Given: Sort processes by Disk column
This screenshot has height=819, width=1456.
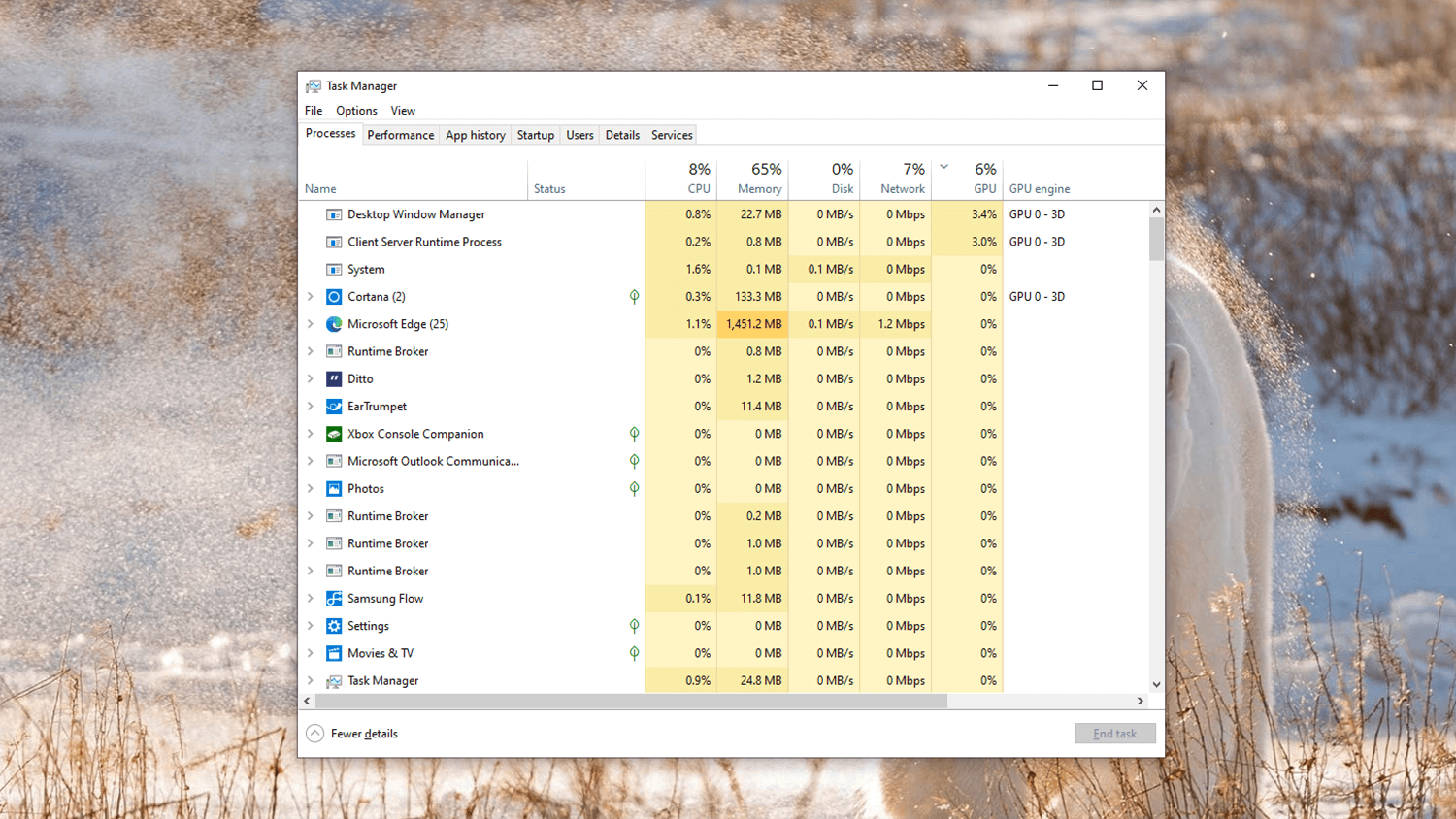Looking at the screenshot, I should [x=824, y=179].
